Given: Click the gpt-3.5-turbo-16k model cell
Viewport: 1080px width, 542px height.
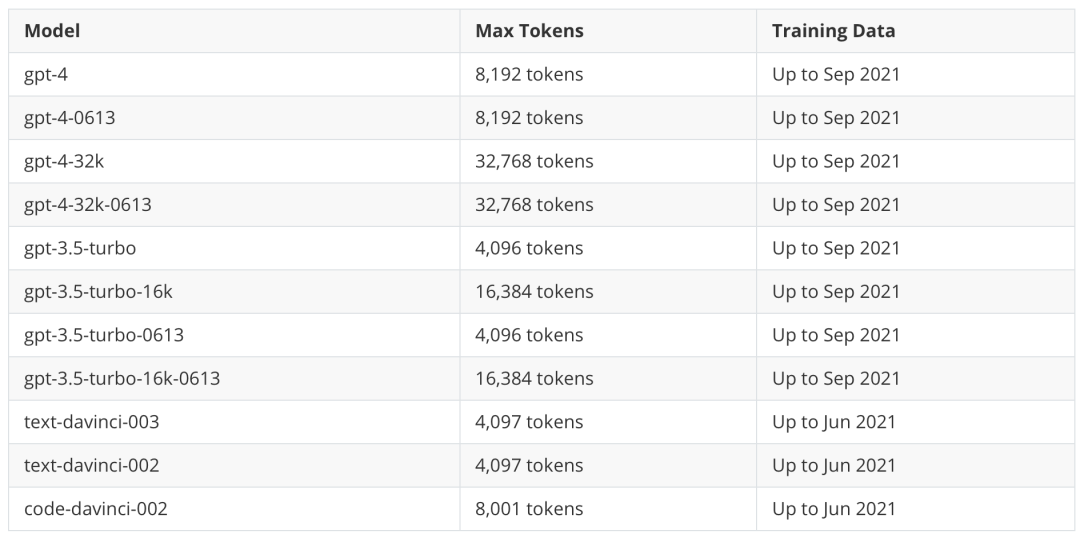Looking at the screenshot, I should [x=98, y=292].
